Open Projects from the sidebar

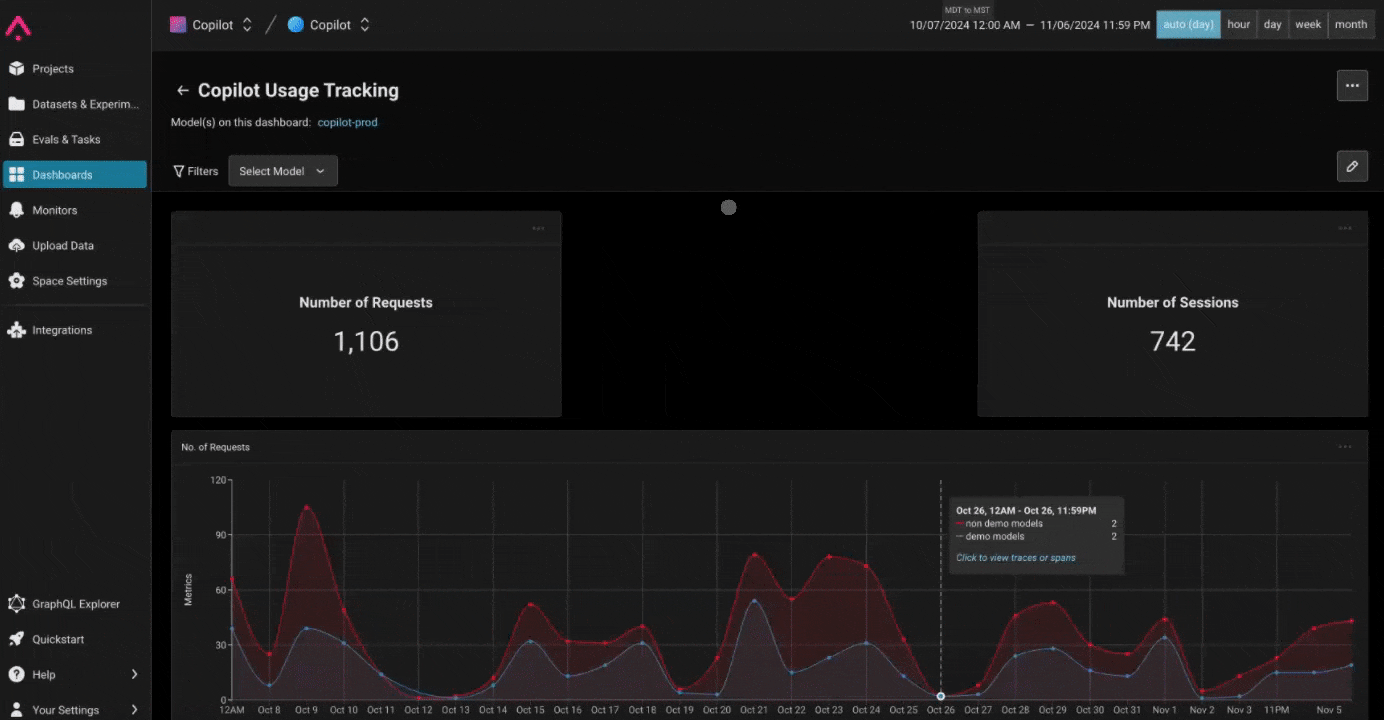pos(75,69)
